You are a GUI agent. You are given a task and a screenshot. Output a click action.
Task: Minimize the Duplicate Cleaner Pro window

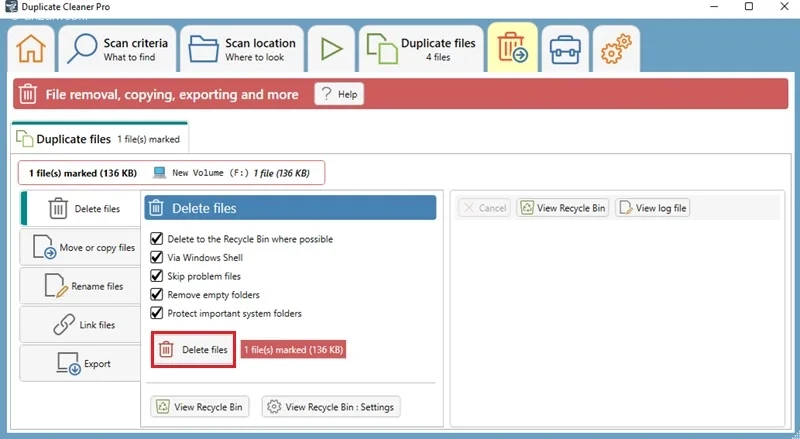click(714, 6)
